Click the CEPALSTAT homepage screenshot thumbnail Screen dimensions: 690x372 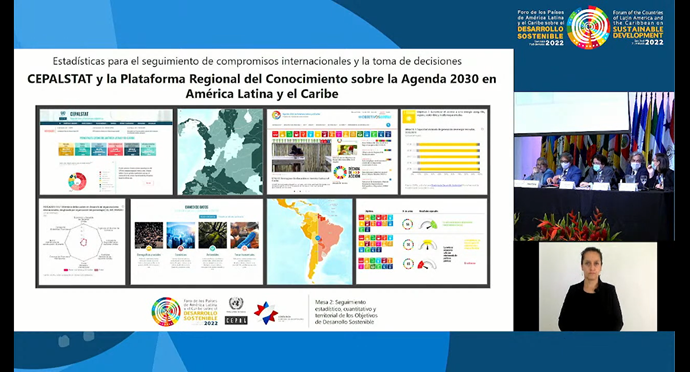click(106, 151)
